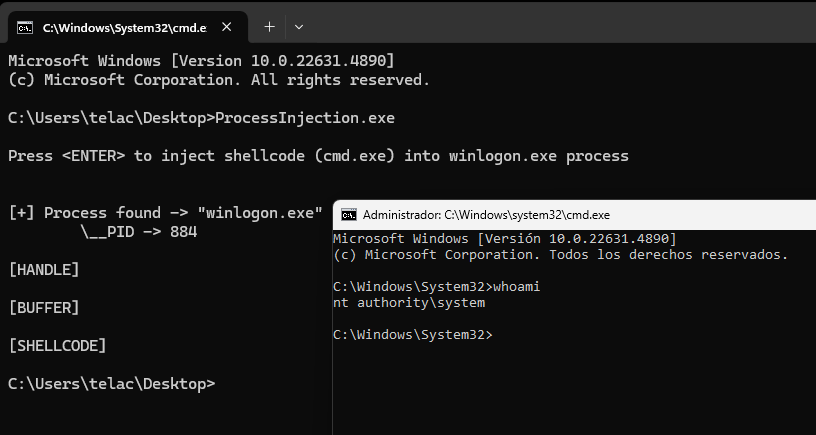
Task: Click the cmd icon in the terminal tab
Action: [25, 28]
